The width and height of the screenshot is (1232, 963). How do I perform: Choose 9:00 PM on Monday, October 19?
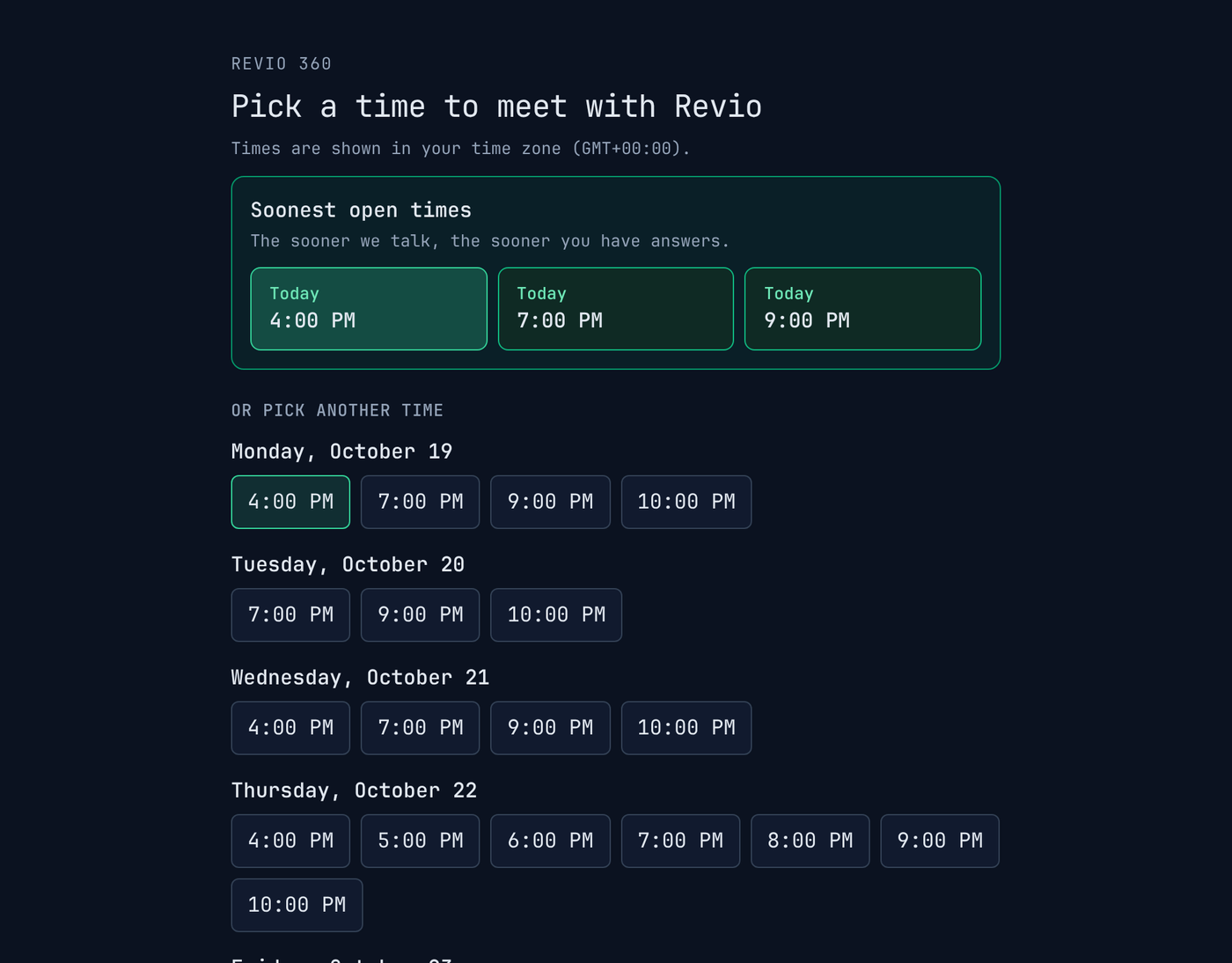[550, 502]
